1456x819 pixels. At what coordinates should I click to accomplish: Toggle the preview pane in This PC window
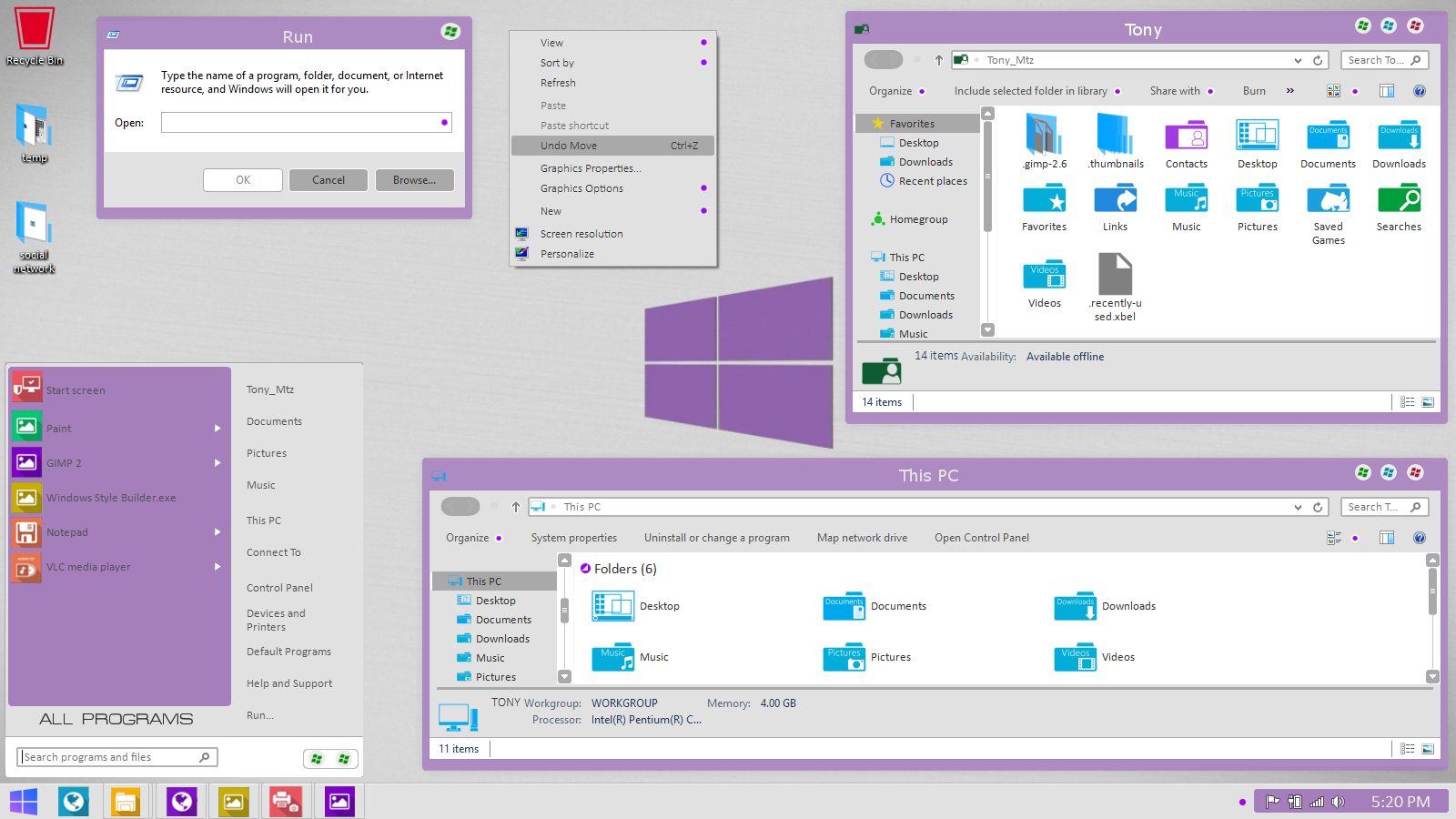(1387, 538)
